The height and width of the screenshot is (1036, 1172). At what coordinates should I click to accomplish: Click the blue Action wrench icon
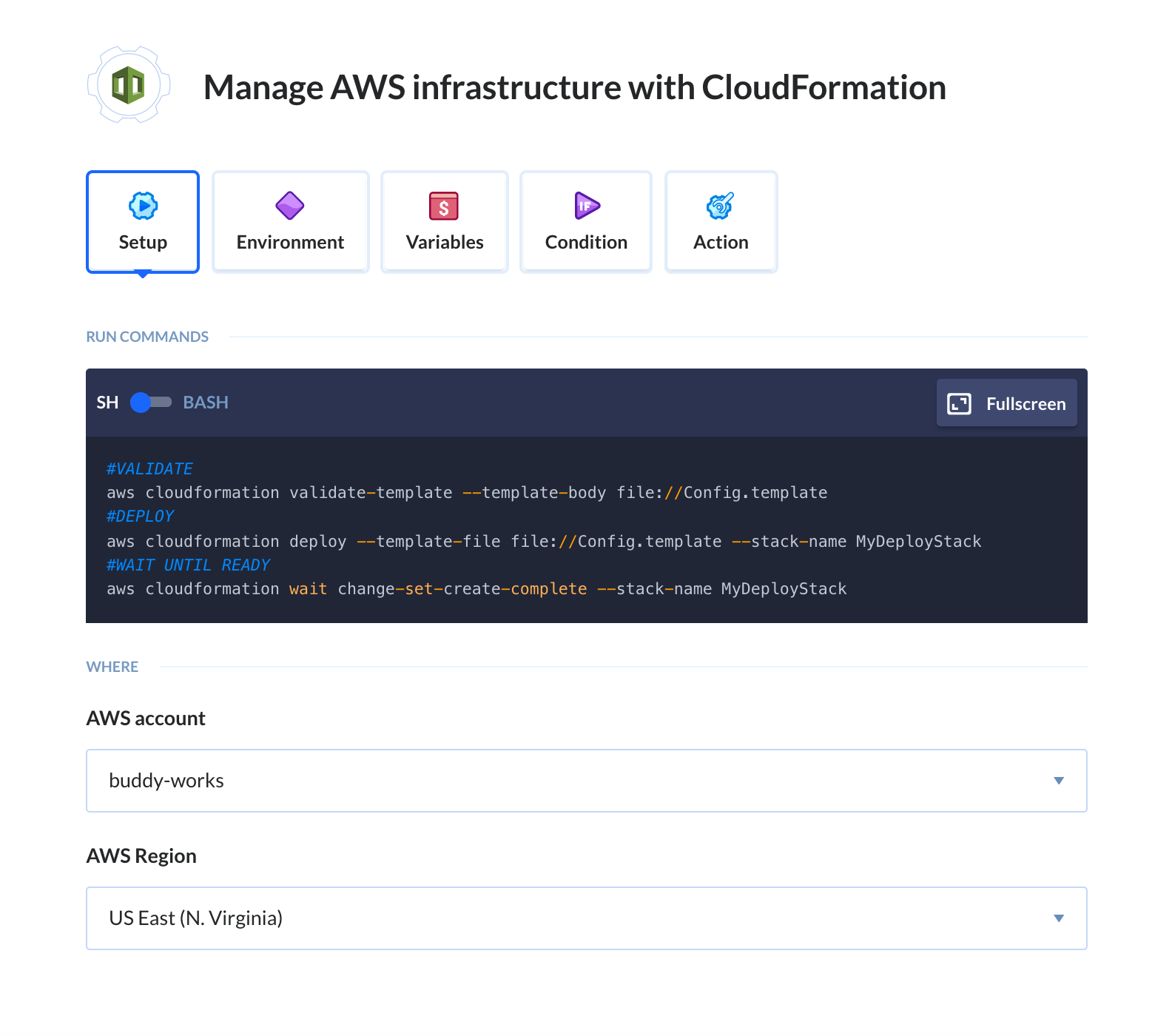(721, 206)
